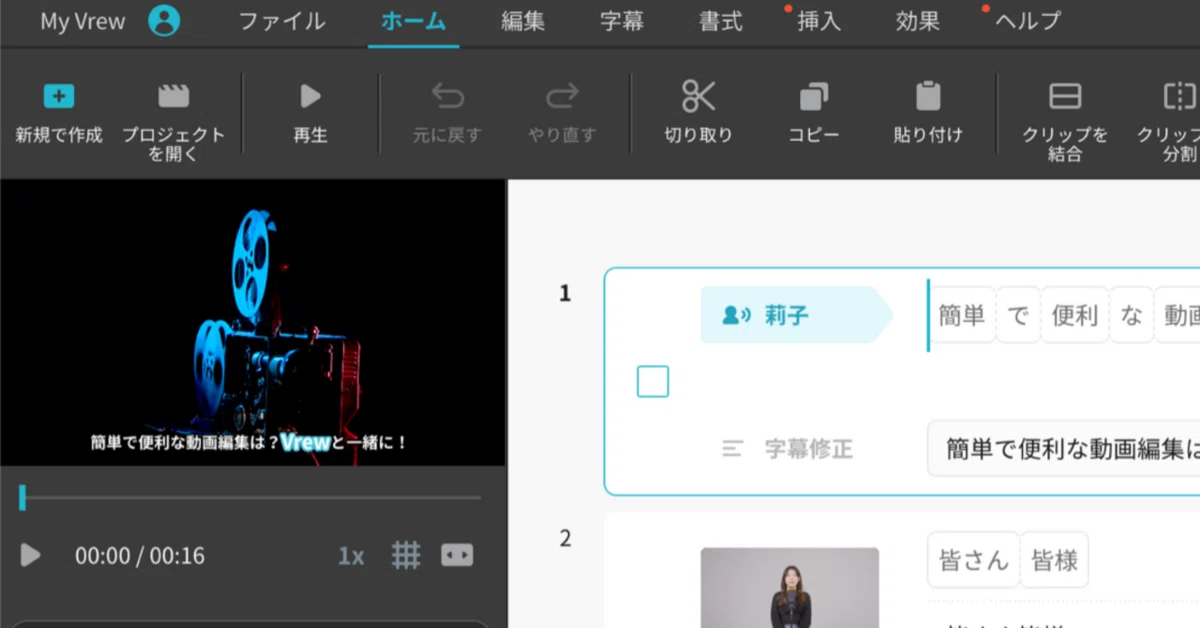This screenshot has height=628, width=1200.
Task: Click the clip number 2 label
Action: (x=565, y=539)
